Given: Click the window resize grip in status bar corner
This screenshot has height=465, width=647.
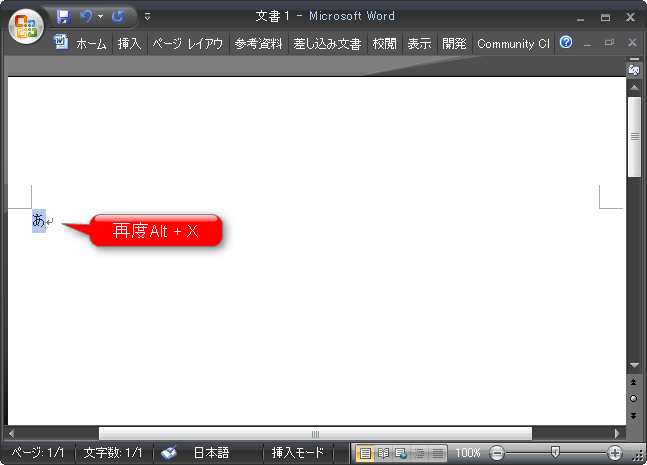Looking at the screenshot, I should [640, 455].
